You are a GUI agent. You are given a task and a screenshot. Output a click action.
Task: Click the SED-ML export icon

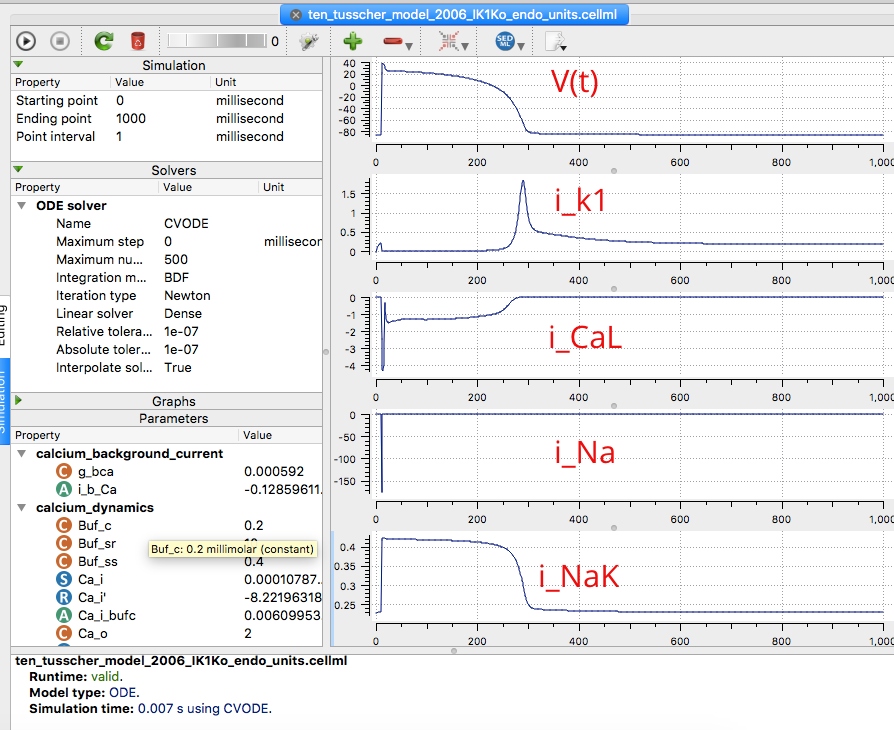(505, 41)
